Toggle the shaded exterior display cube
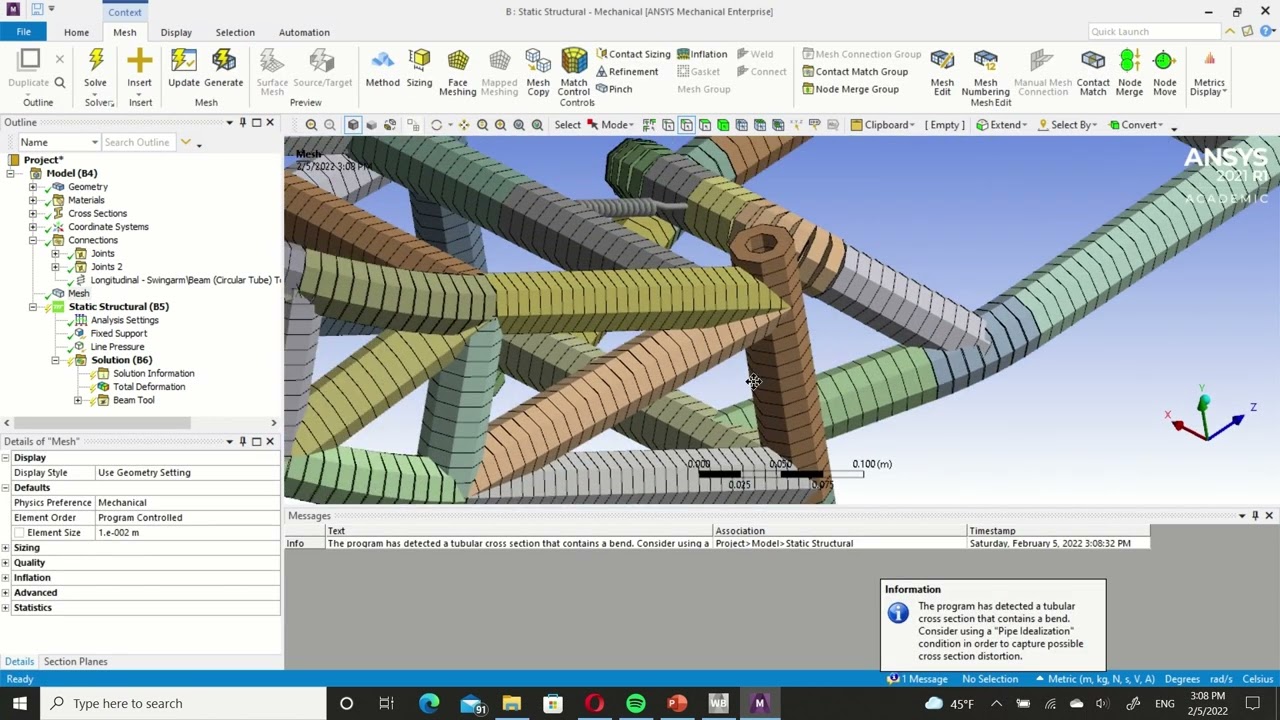1280x720 pixels. pyautogui.click(x=353, y=125)
